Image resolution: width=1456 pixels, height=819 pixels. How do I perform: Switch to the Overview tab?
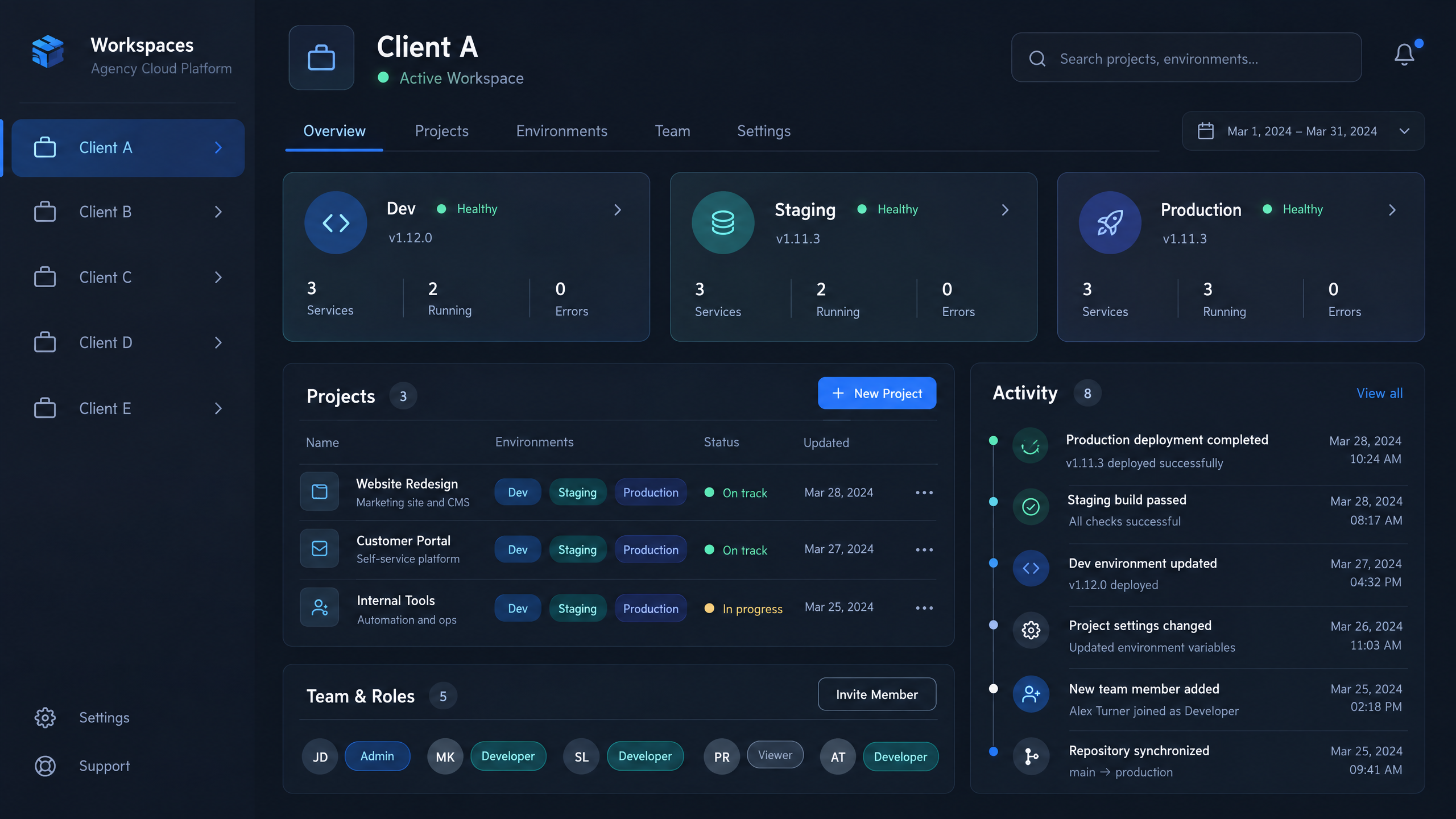tap(334, 131)
